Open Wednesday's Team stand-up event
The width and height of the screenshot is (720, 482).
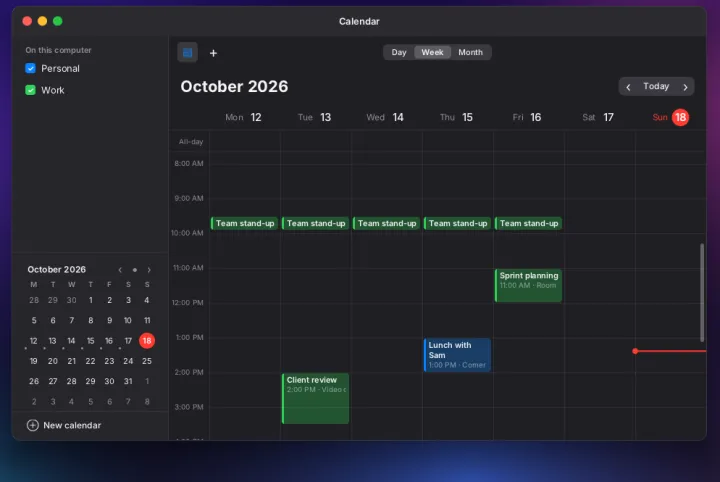pyautogui.click(x=386, y=224)
